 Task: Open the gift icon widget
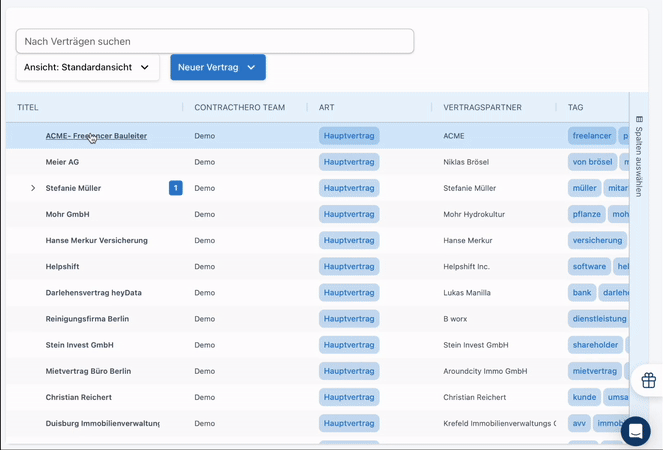648,380
